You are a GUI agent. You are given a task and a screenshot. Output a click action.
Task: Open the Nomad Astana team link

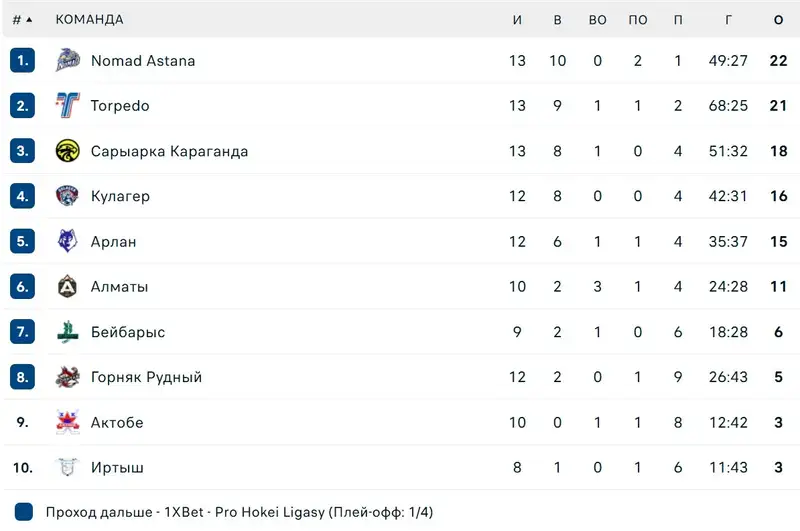(x=143, y=61)
